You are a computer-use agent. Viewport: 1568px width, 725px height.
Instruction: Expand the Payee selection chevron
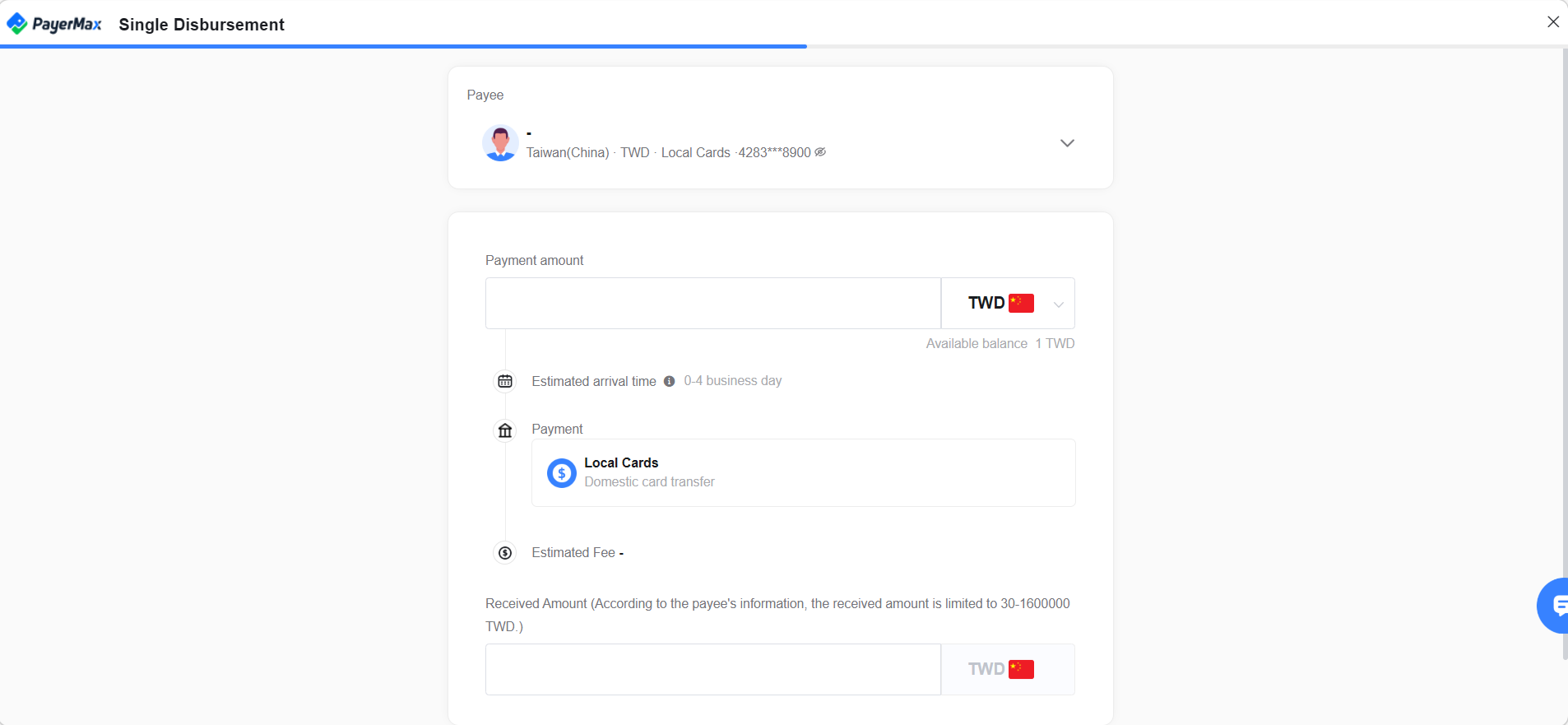point(1067,143)
